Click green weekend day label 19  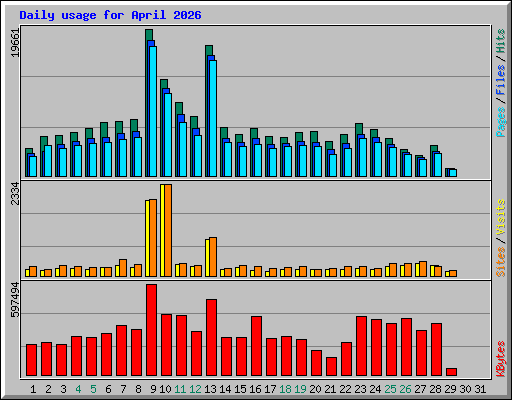tap(300, 389)
